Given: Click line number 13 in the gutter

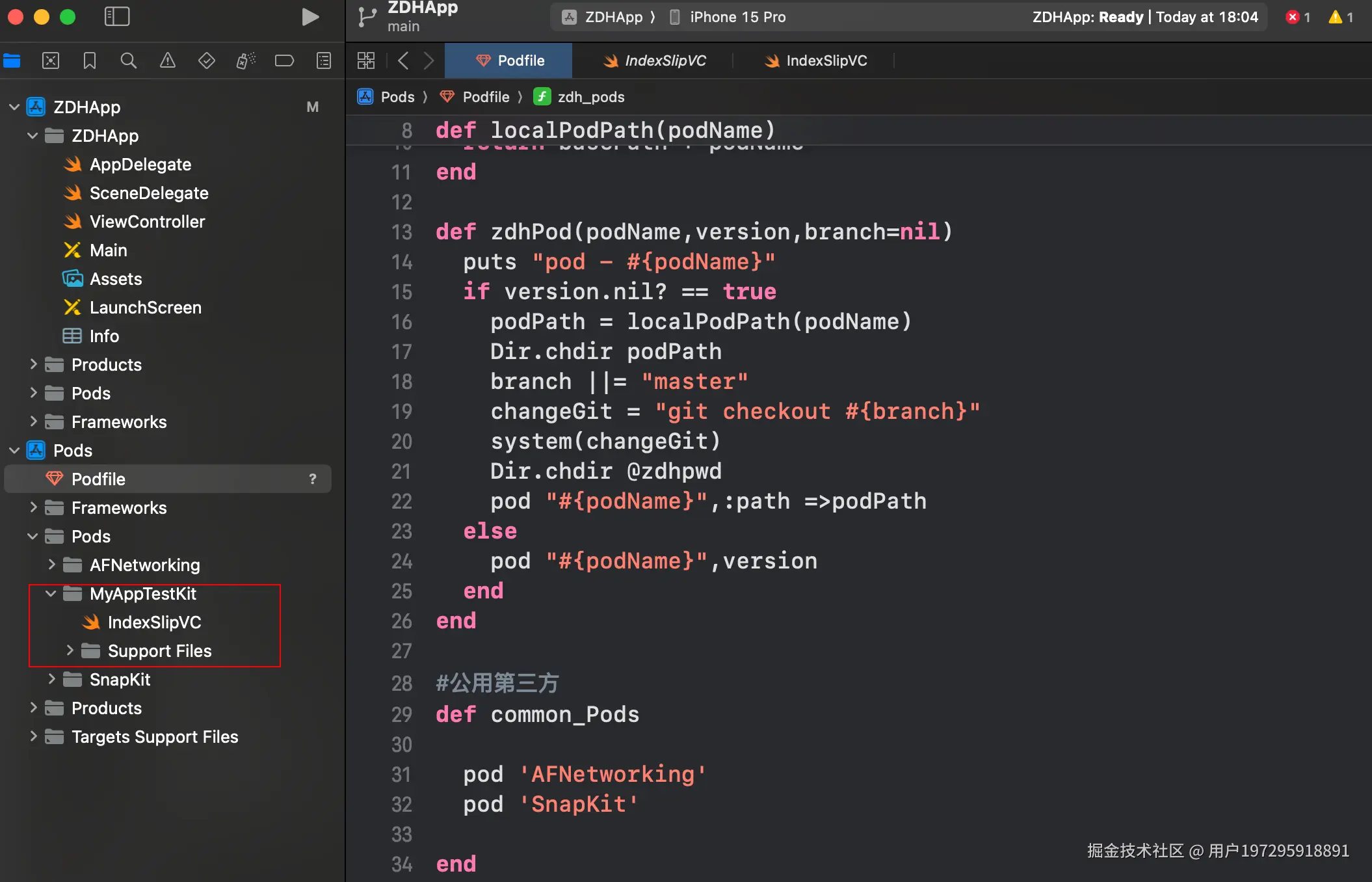Looking at the screenshot, I should pyautogui.click(x=402, y=232).
